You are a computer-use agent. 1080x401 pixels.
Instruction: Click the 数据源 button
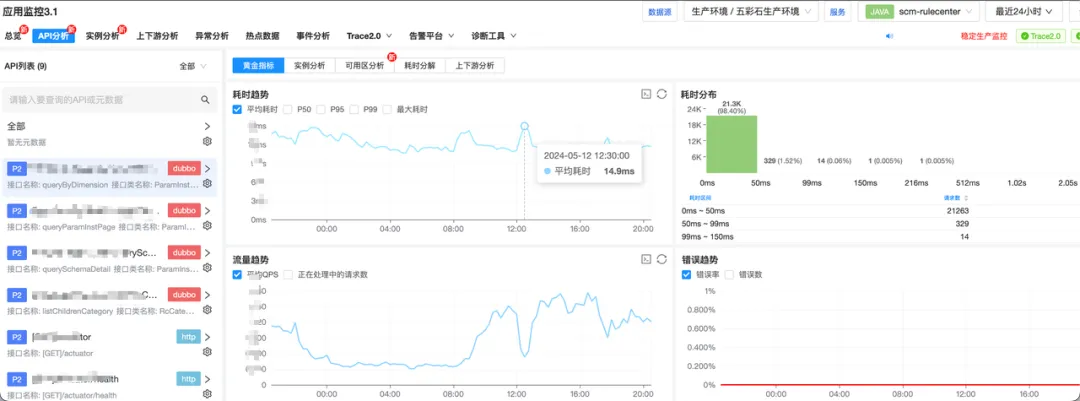(x=660, y=12)
